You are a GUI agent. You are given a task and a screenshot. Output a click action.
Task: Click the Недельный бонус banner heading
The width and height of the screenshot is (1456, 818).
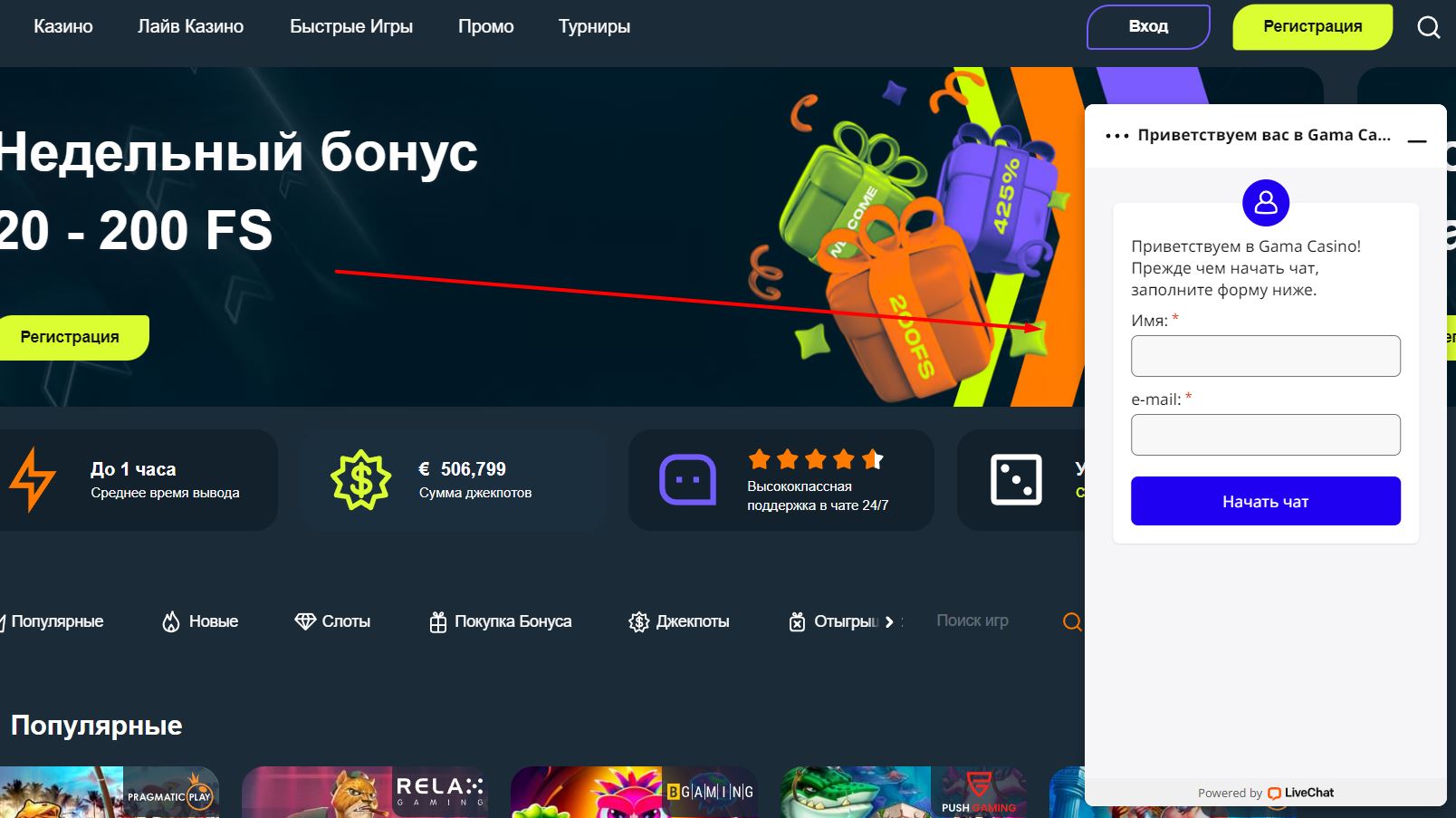pos(237,151)
